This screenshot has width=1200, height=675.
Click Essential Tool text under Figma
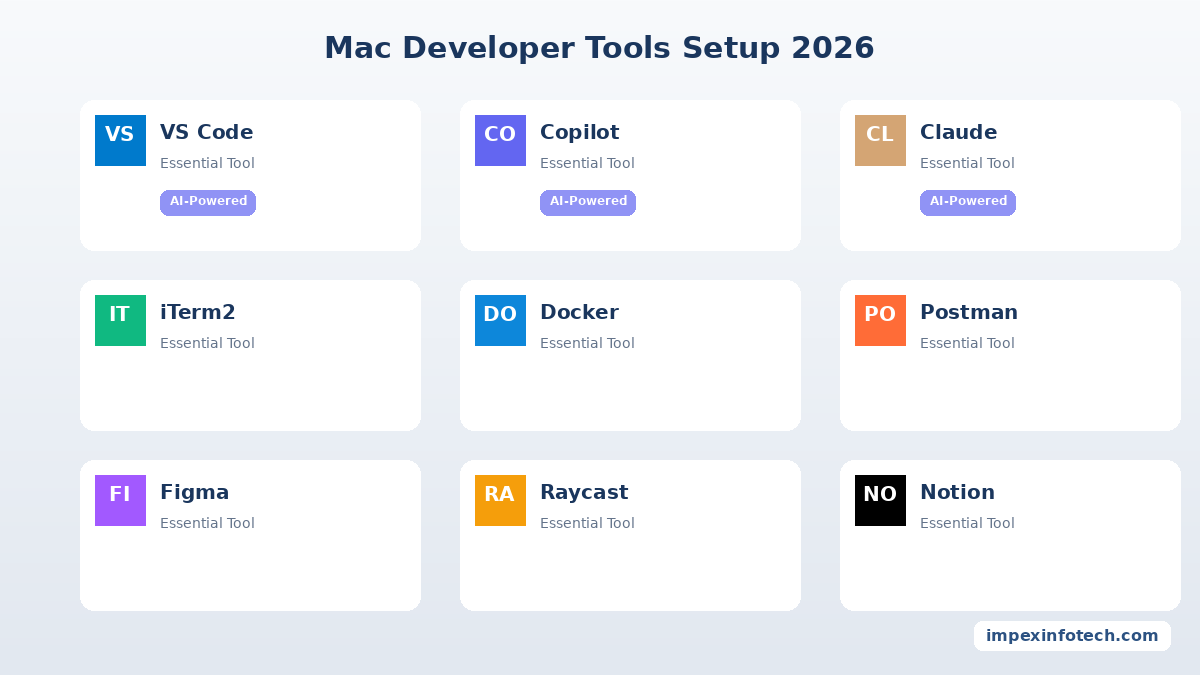[x=208, y=523]
